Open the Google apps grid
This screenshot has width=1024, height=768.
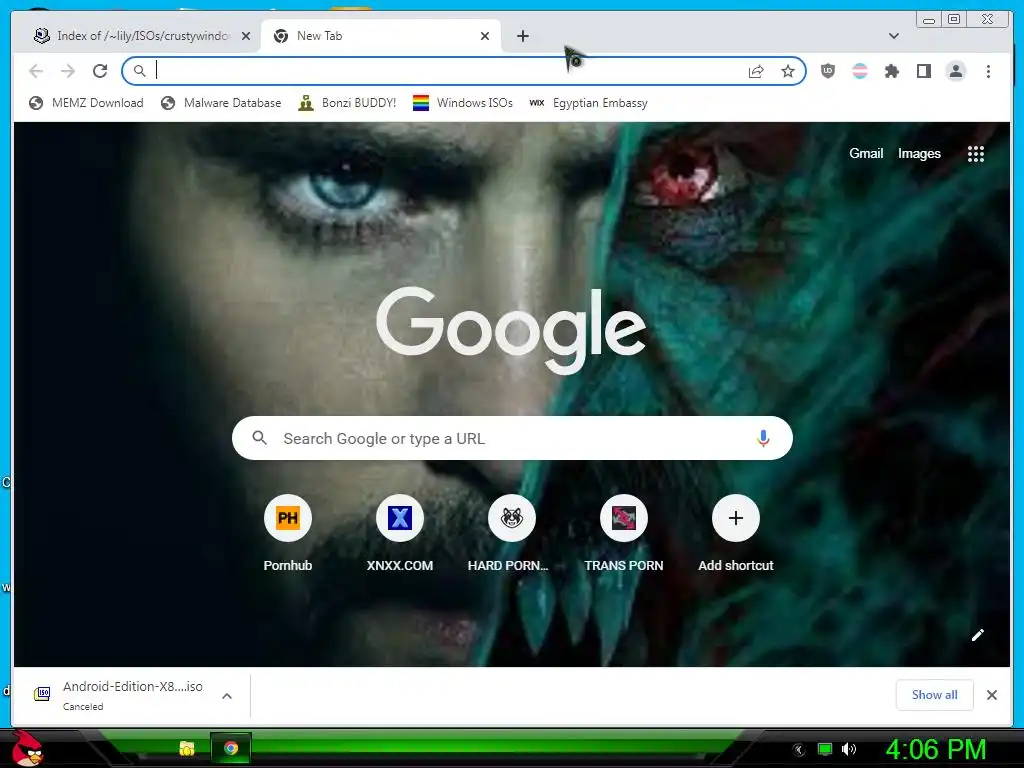976,154
